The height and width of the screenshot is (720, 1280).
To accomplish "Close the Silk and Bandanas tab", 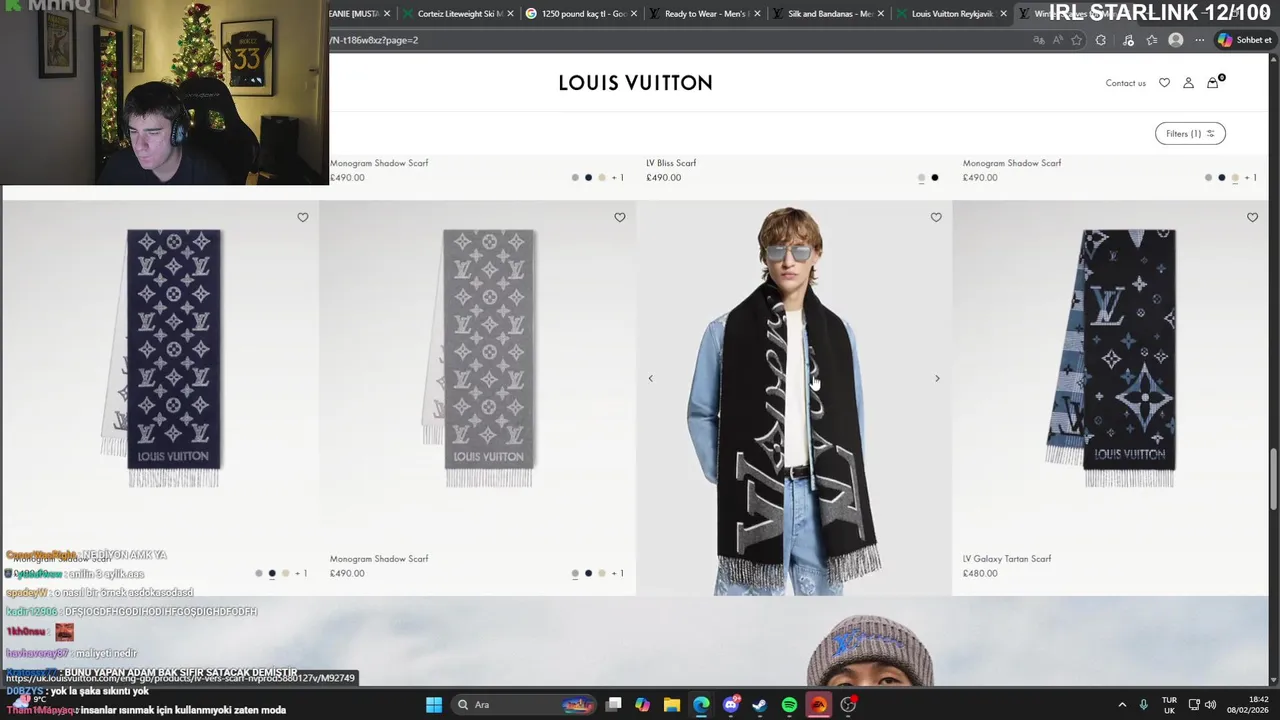I will [x=881, y=14].
